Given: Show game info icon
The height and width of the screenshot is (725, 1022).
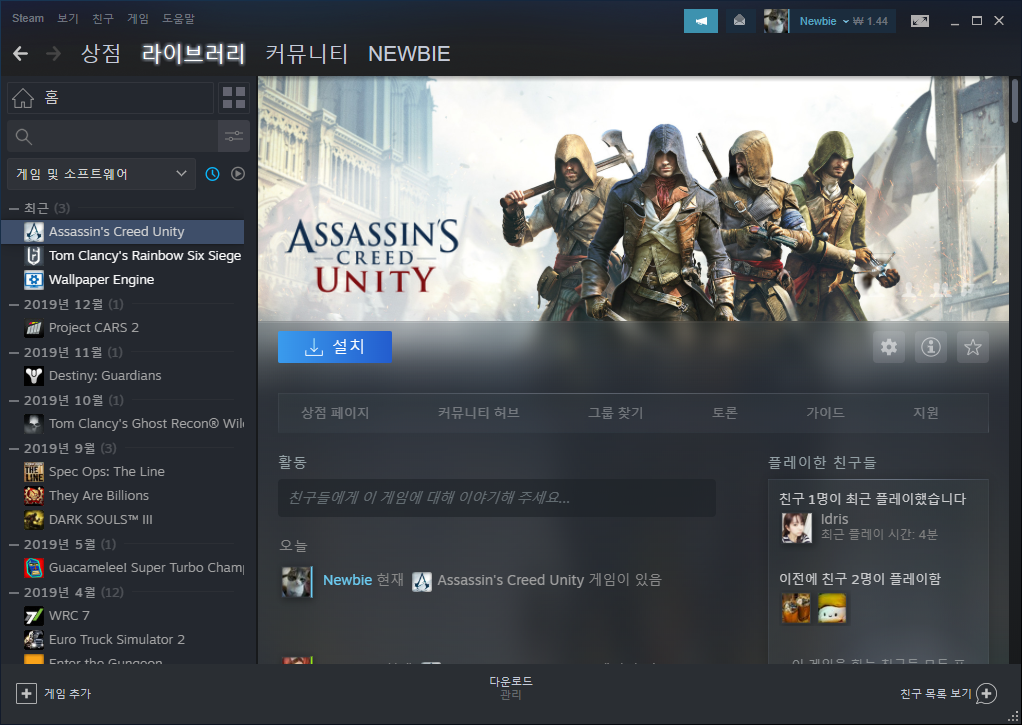Looking at the screenshot, I should (x=930, y=348).
